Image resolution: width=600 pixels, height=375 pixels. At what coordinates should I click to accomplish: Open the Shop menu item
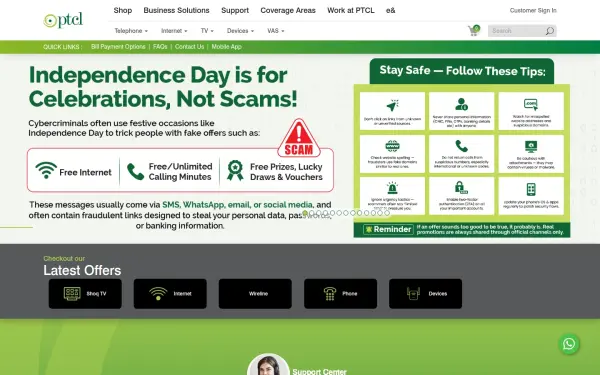click(123, 10)
